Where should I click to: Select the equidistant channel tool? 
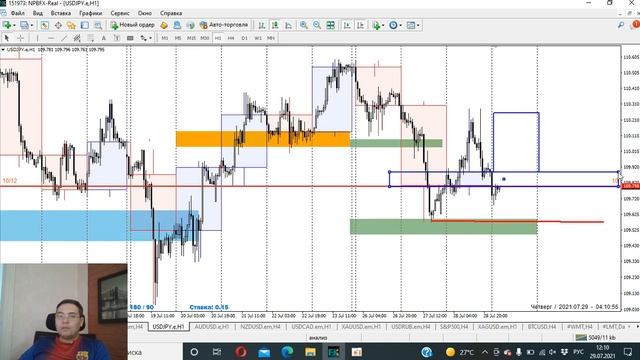[77, 38]
